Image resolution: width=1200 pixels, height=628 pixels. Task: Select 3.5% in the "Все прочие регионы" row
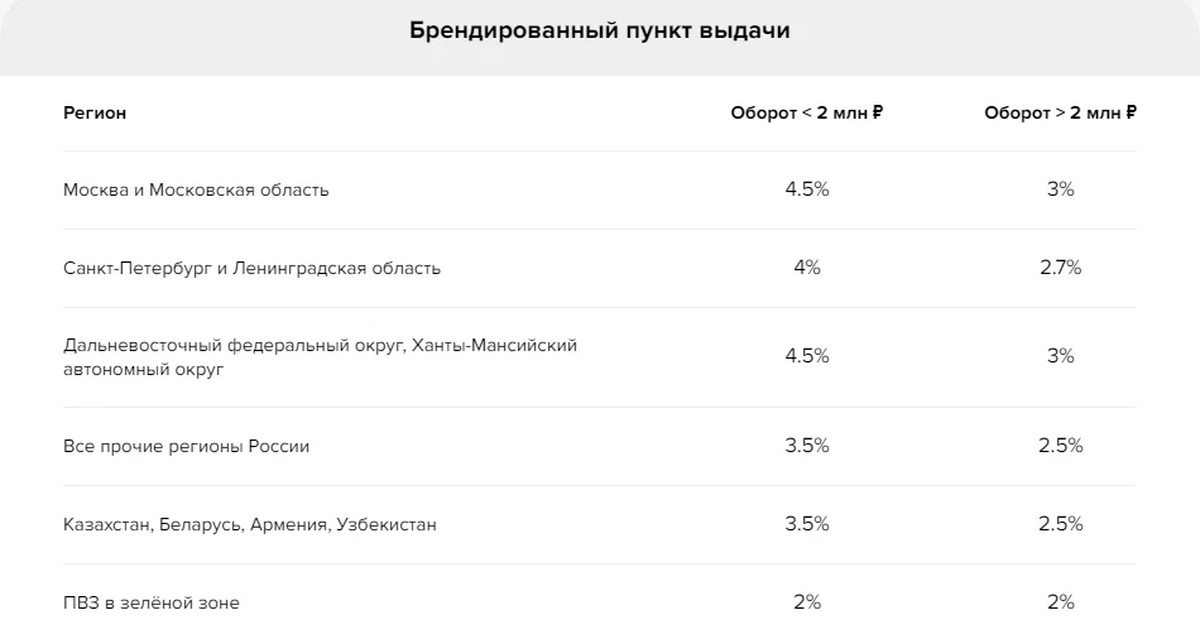pyautogui.click(x=807, y=445)
